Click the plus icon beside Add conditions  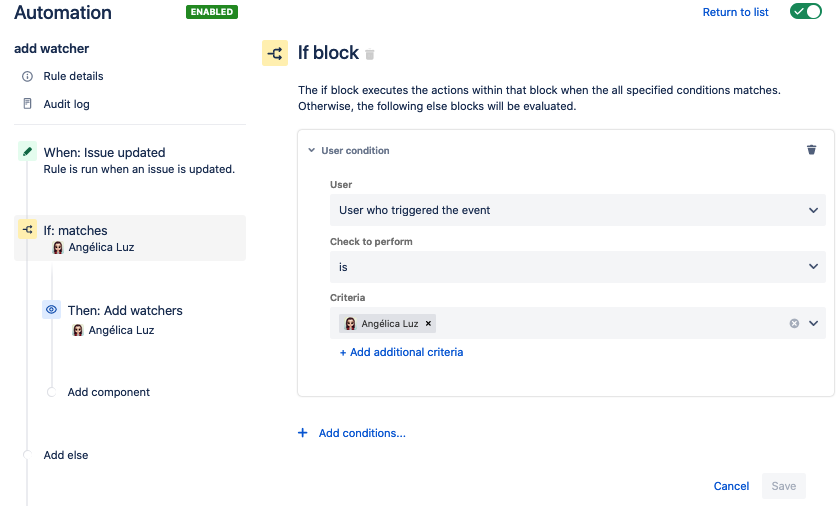tap(303, 433)
